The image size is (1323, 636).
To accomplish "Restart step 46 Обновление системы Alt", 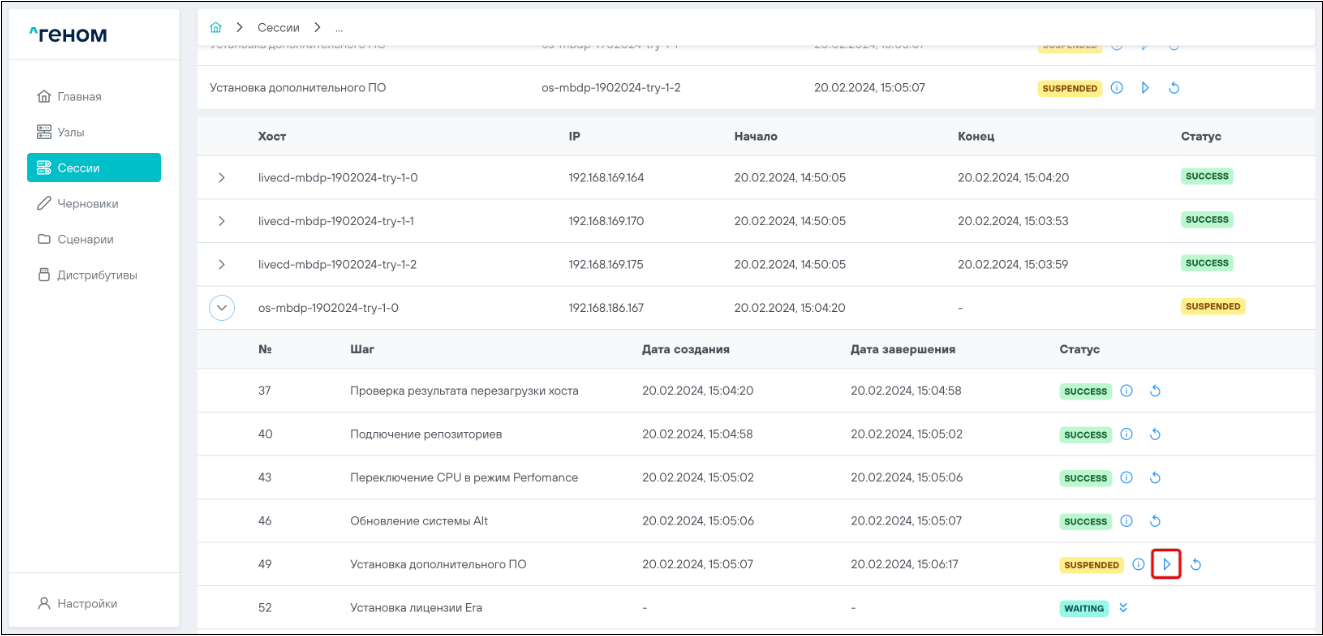I will 1155,521.
